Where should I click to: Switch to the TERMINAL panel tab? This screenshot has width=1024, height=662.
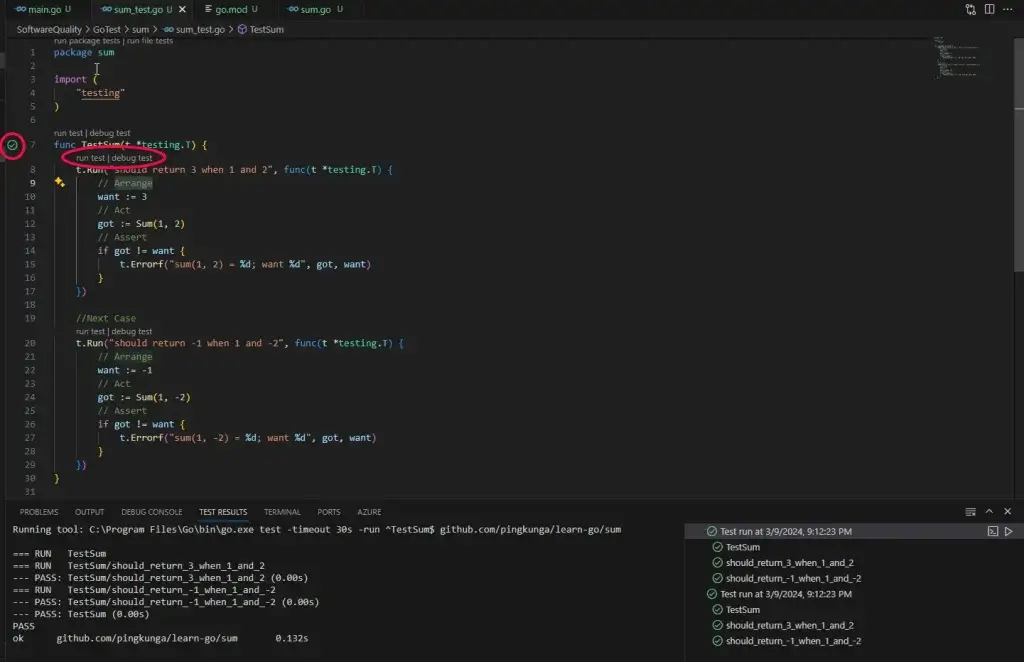[282, 512]
